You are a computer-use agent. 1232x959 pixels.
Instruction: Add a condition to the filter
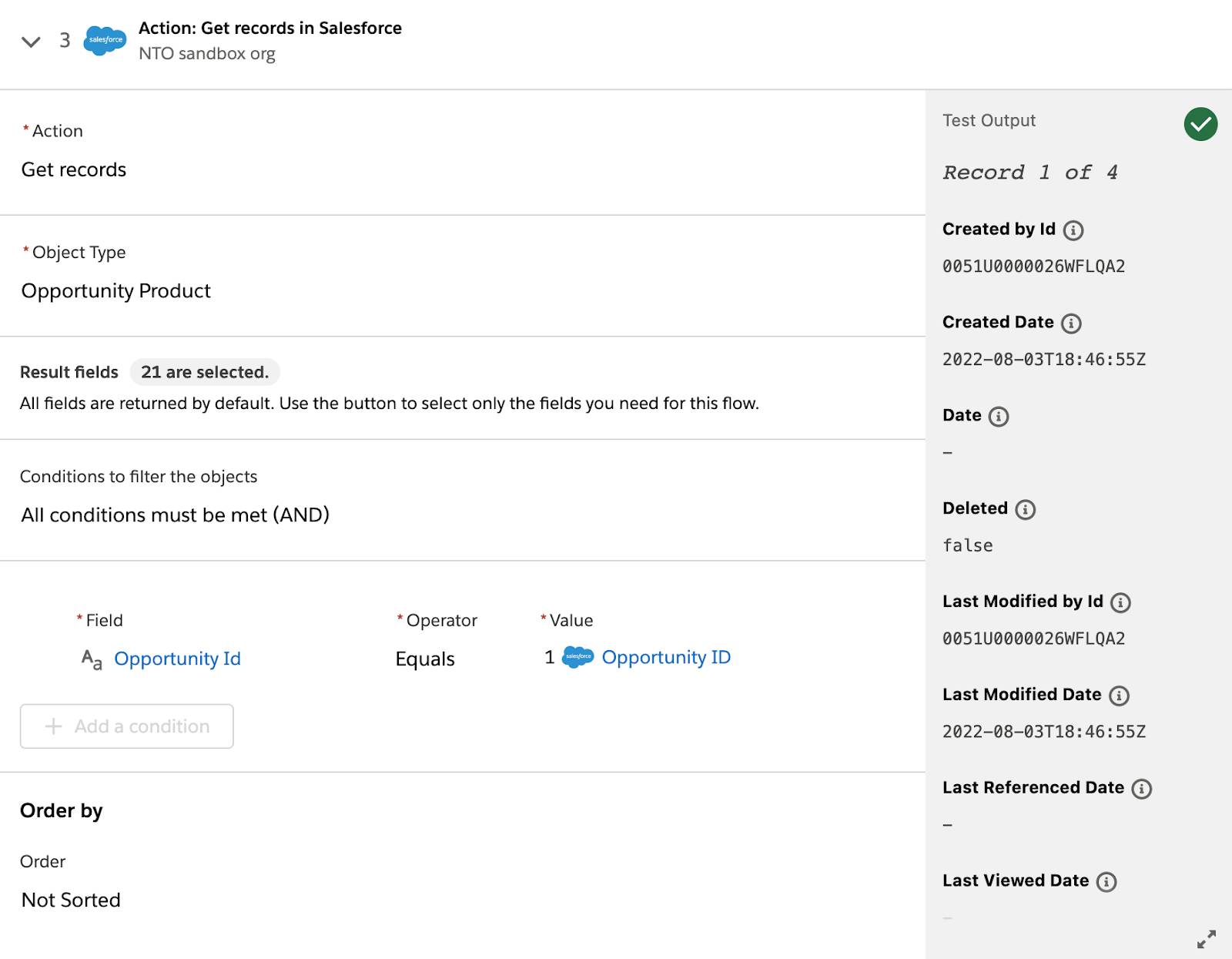click(x=127, y=726)
